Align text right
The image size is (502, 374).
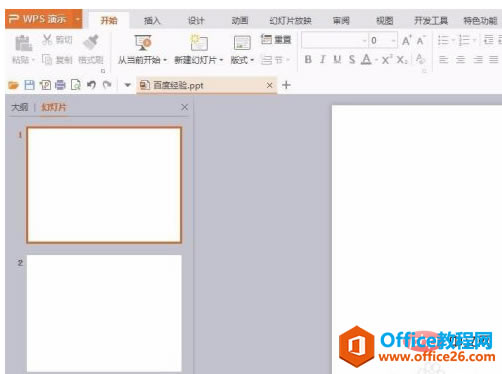click(x=478, y=60)
